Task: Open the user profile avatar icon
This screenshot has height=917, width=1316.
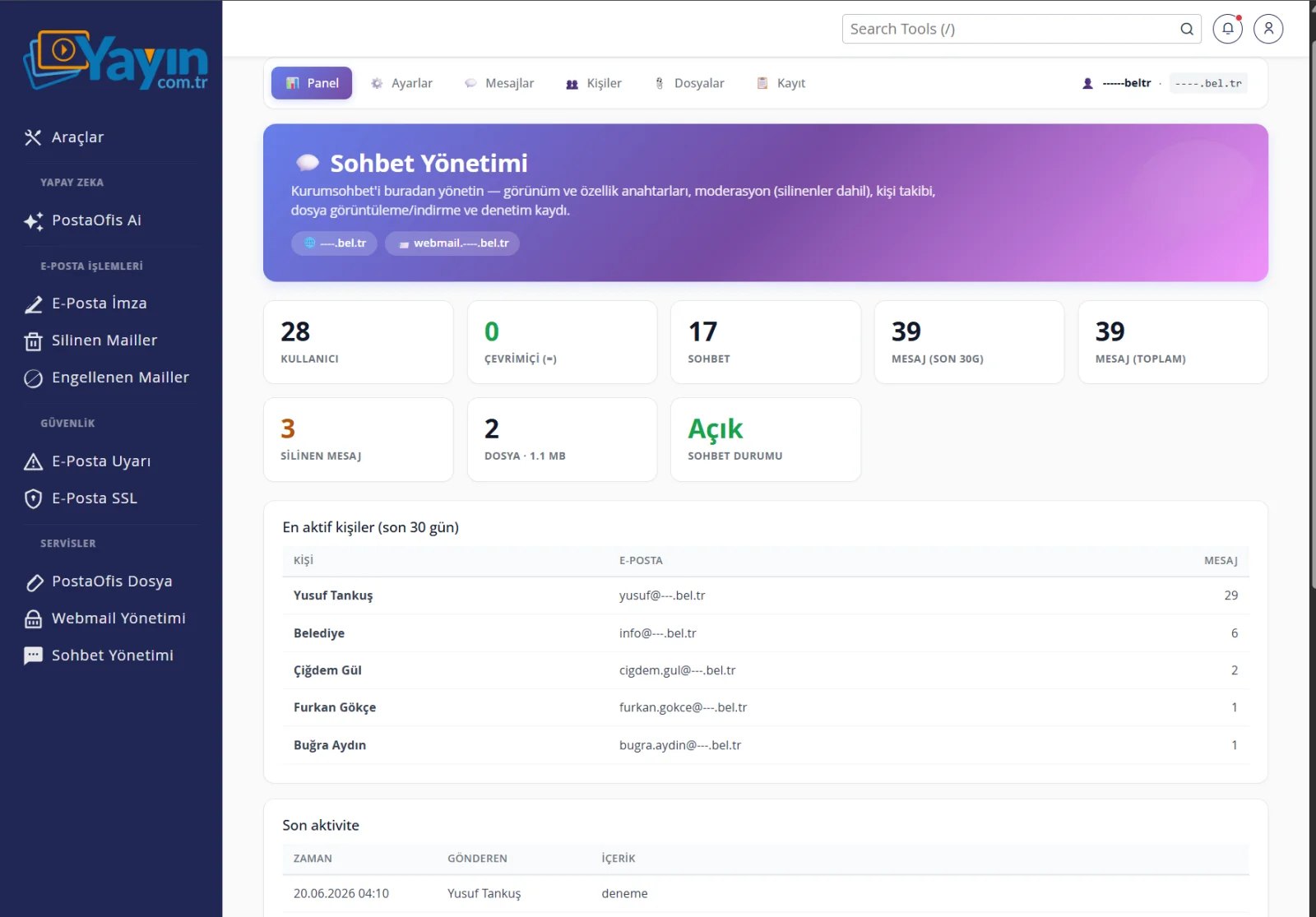Action: (x=1268, y=29)
